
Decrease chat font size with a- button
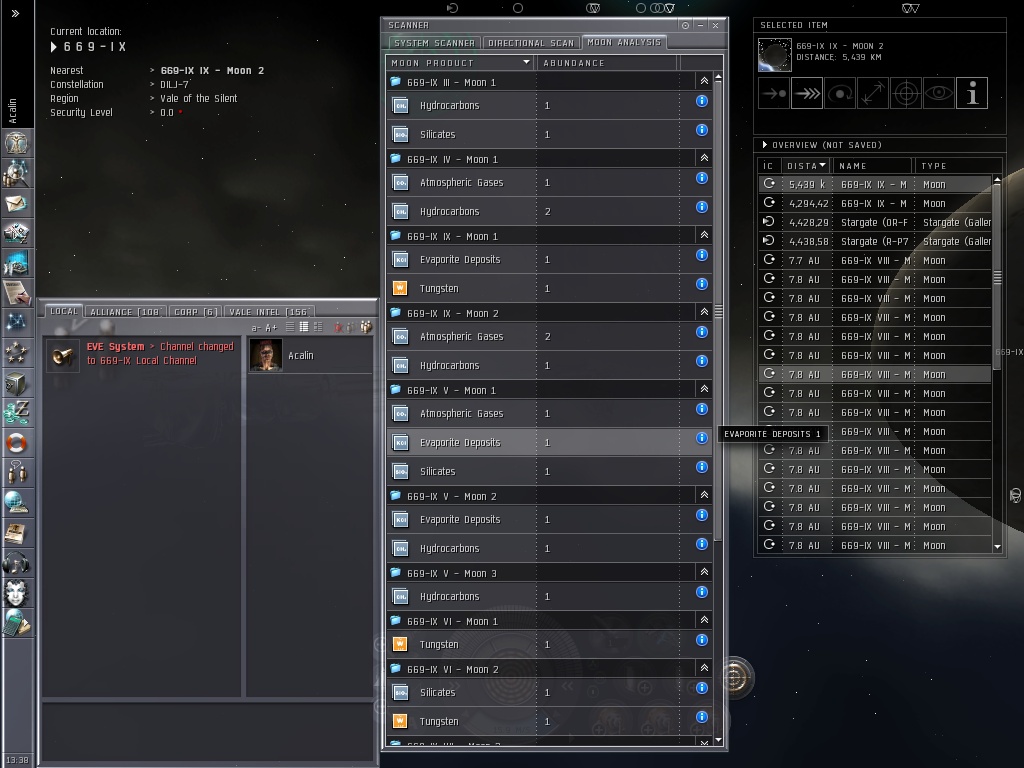(x=255, y=328)
